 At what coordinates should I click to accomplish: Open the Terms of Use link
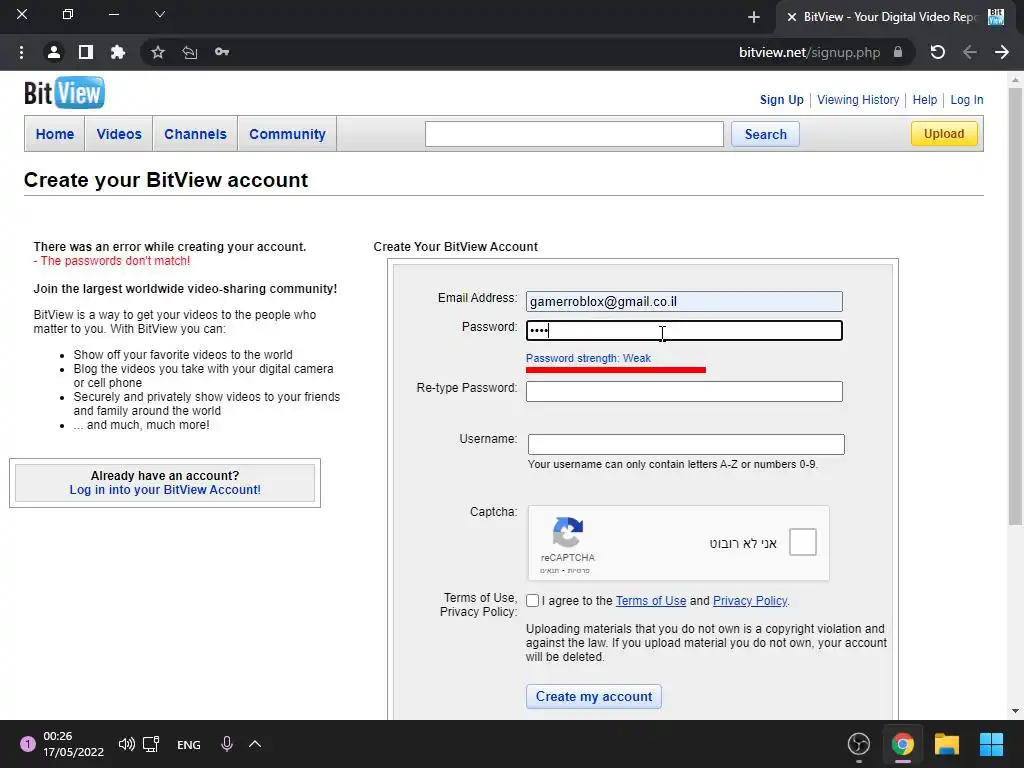[650, 601]
